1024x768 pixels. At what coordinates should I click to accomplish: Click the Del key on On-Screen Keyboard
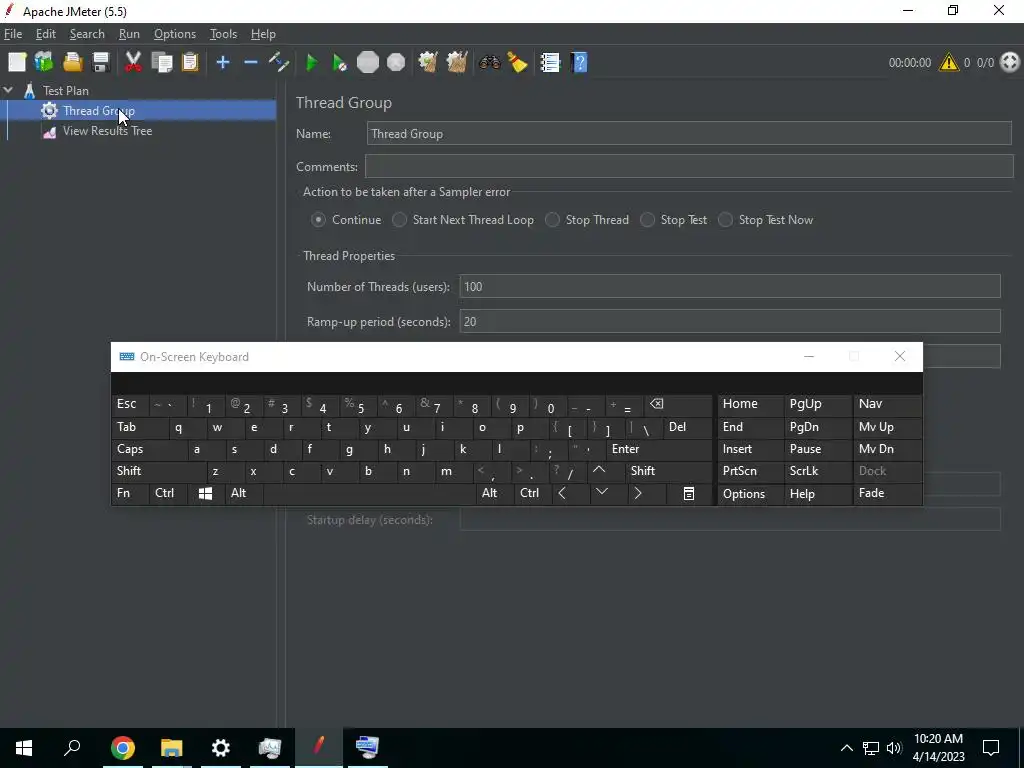coord(686,427)
